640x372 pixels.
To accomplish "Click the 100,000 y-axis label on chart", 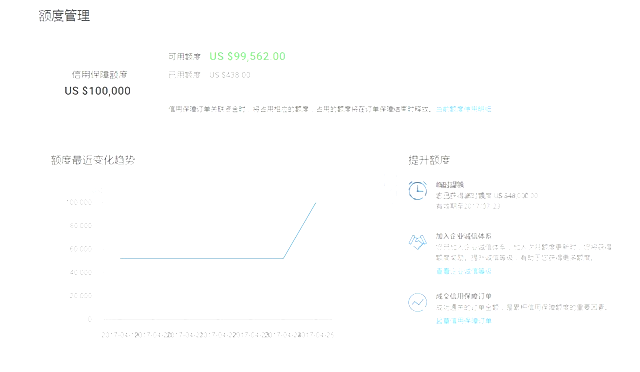I will [x=79, y=202].
